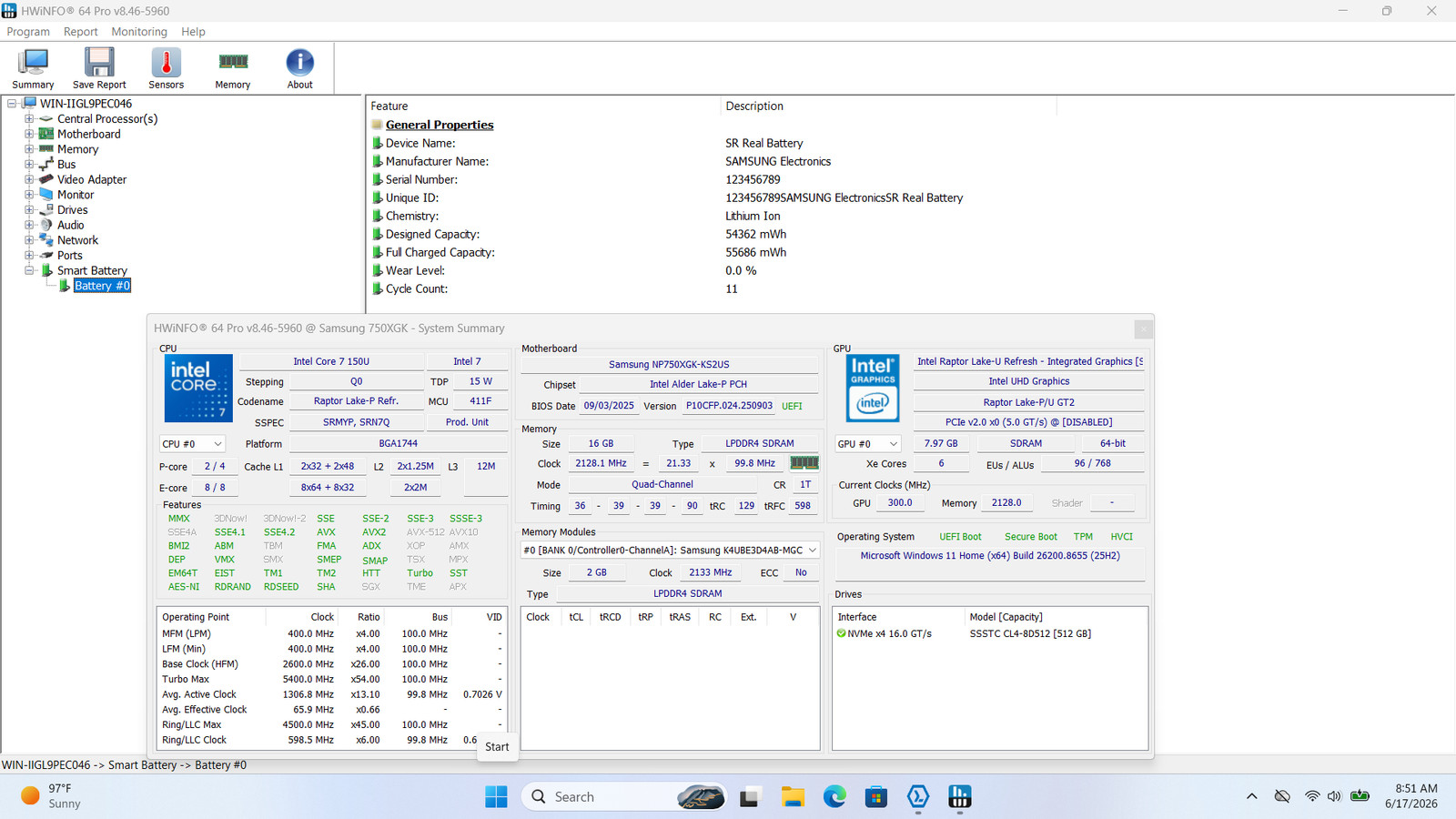Open the CPU #0 selector dropdown
Image resolution: width=1456 pixels, height=819 pixels.
pyautogui.click(x=192, y=444)
